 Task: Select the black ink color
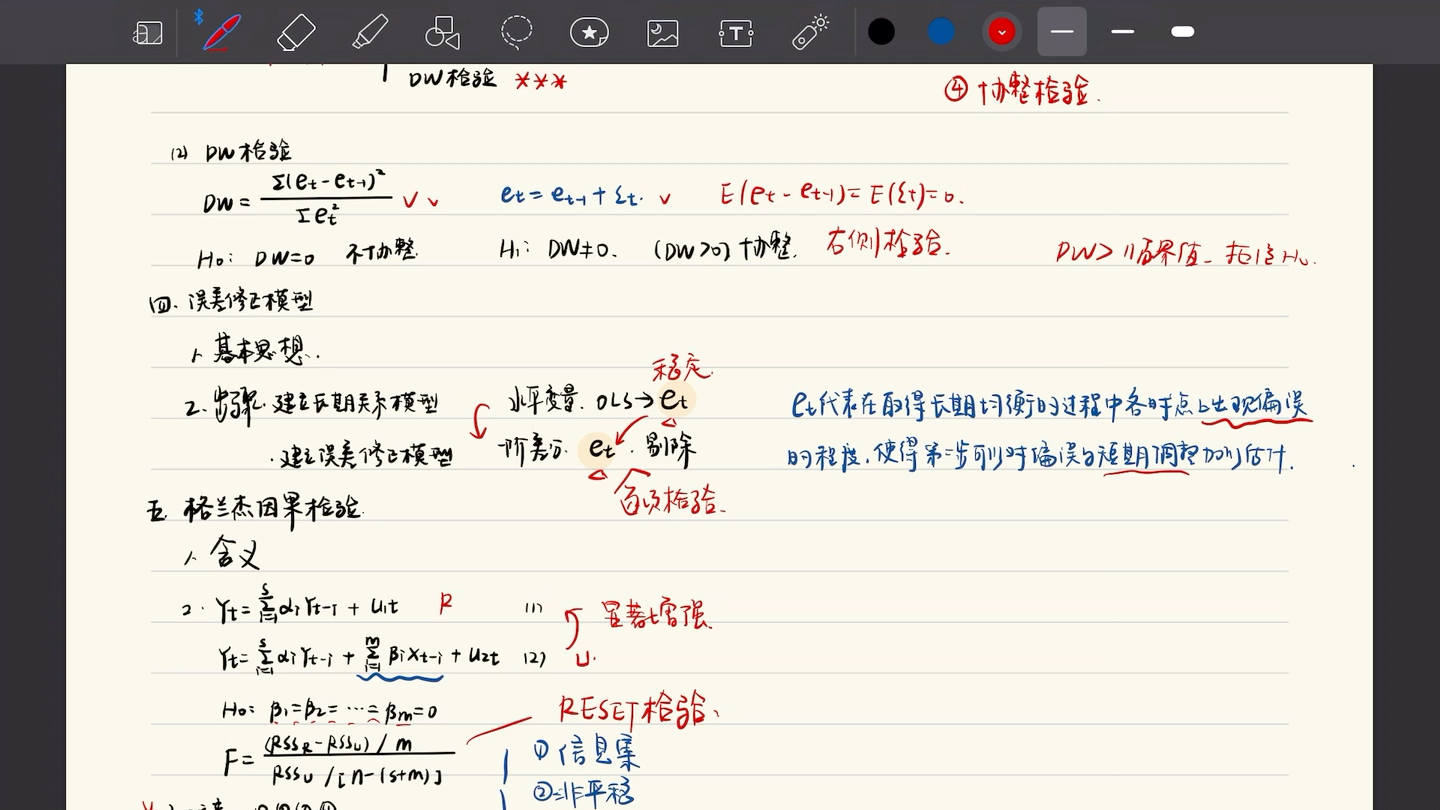(x=881, y=31)
